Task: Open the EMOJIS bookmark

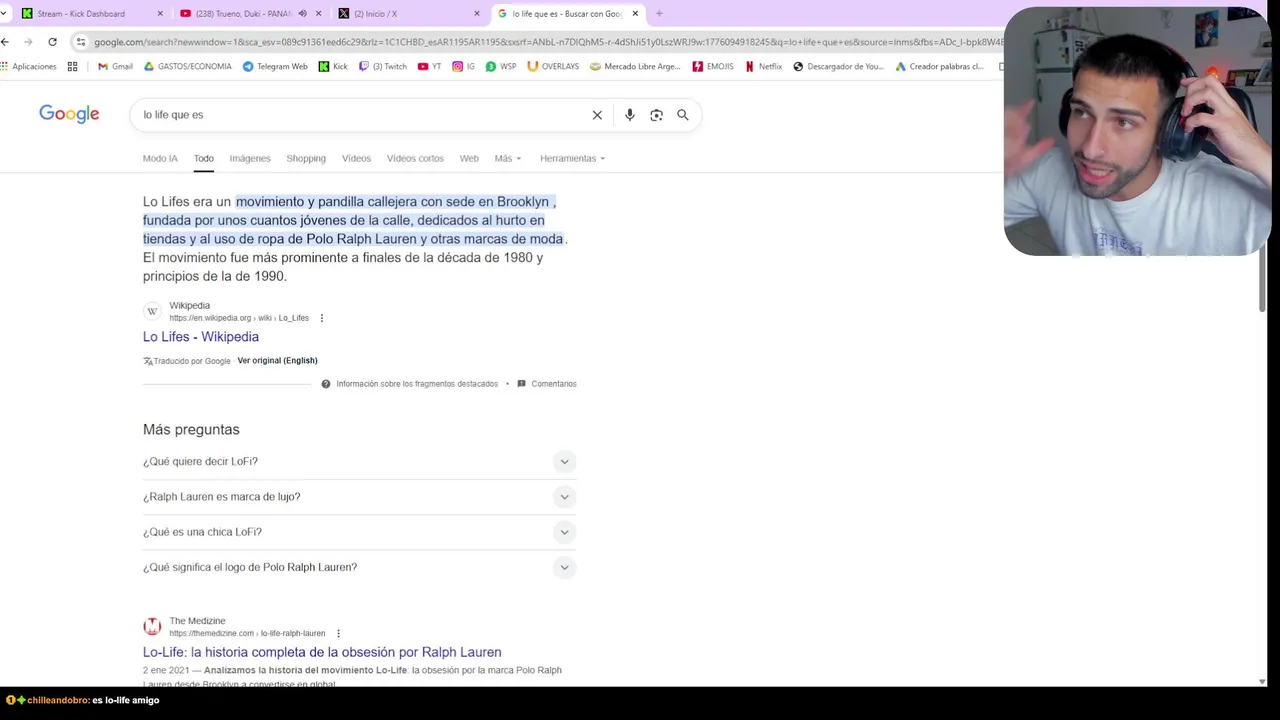Action: click(713, 66)
